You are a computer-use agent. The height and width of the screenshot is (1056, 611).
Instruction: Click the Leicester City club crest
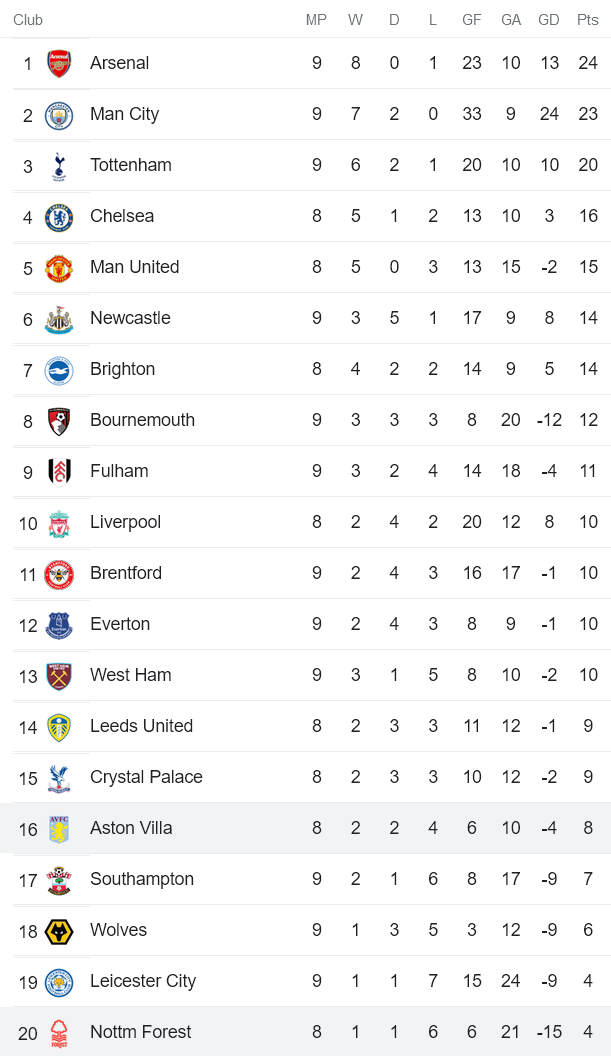[x=59, y=982]
